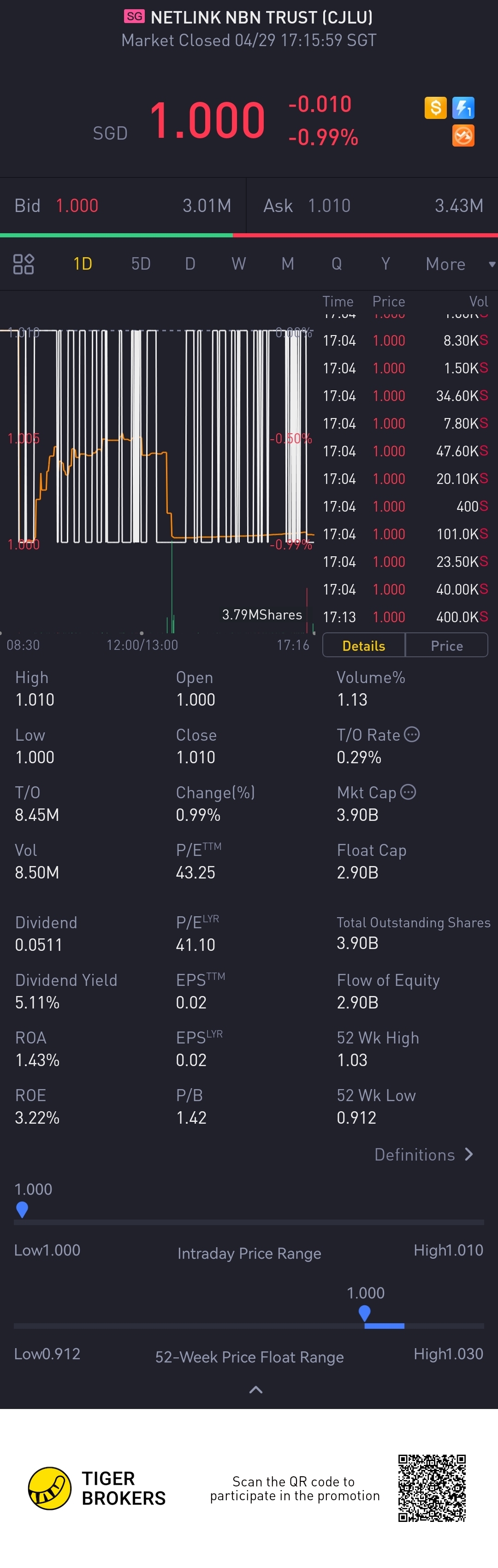The height and width of the screenshot is (1568, 498).
Task: Tap the yellow dollar sign icon
Action: 435,108
